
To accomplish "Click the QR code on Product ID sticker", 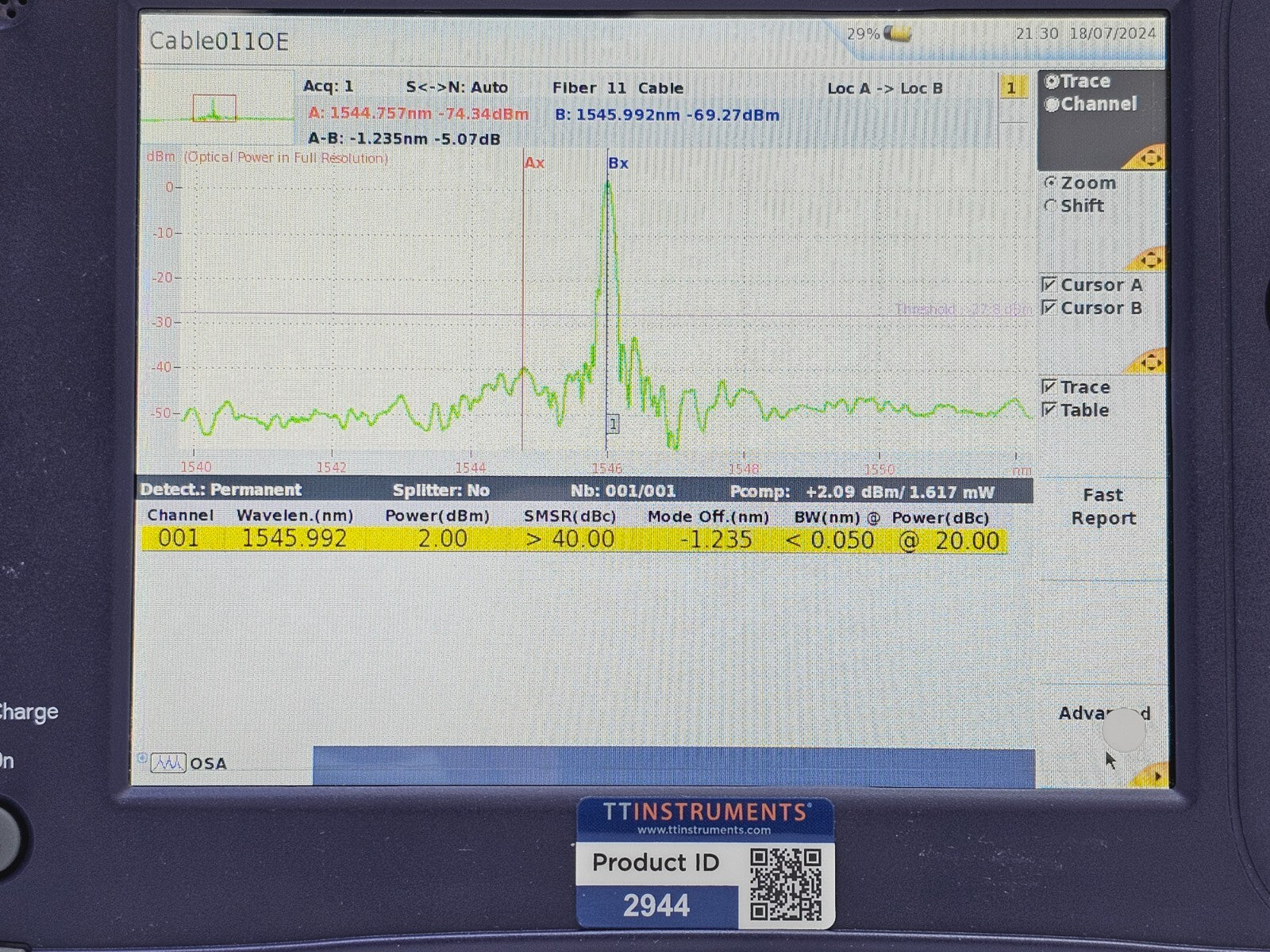I will [785, 884].
